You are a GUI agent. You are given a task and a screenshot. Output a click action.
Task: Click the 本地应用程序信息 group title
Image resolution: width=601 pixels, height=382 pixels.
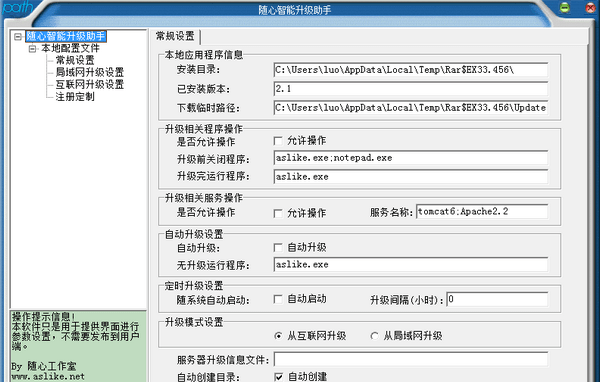(x=204, y=55)
